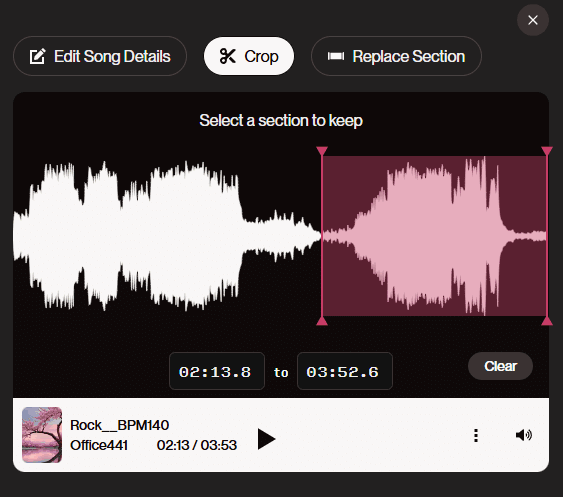Screen dimensions: 563x497
Task: Click the left crop handle top marker
Action: (x=322, y=151)
